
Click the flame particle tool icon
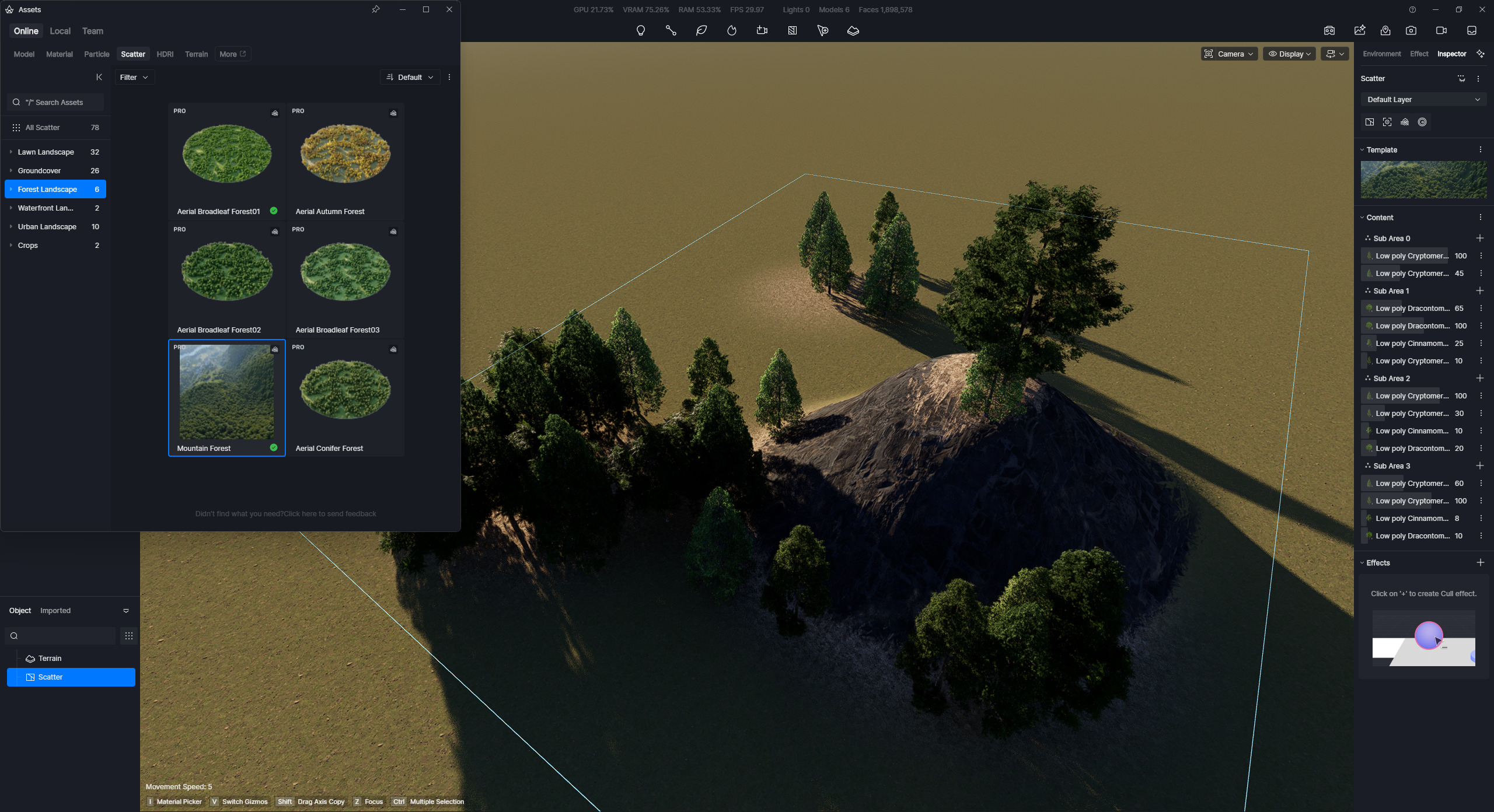pos(731,30)
